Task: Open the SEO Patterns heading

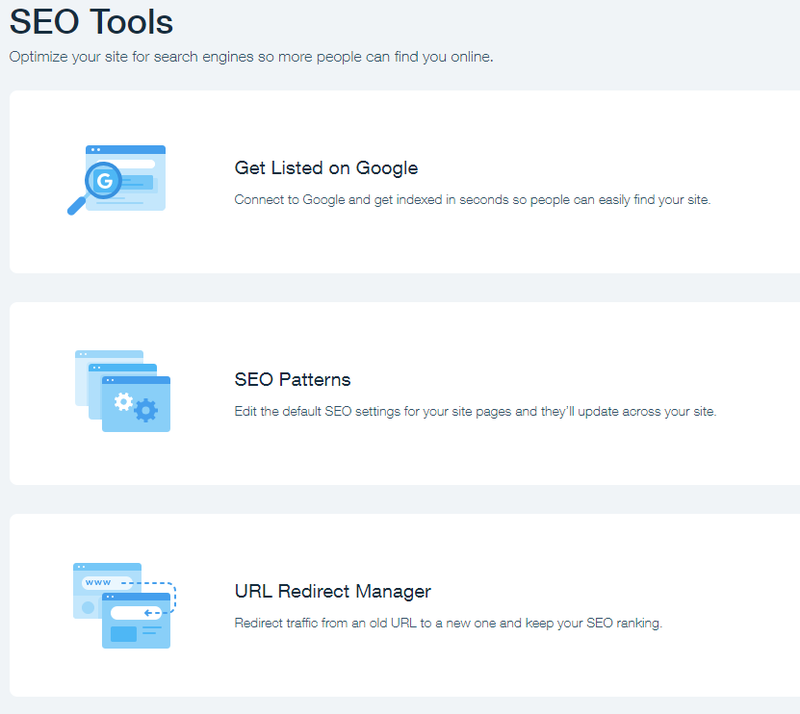Action: [292, 379]
